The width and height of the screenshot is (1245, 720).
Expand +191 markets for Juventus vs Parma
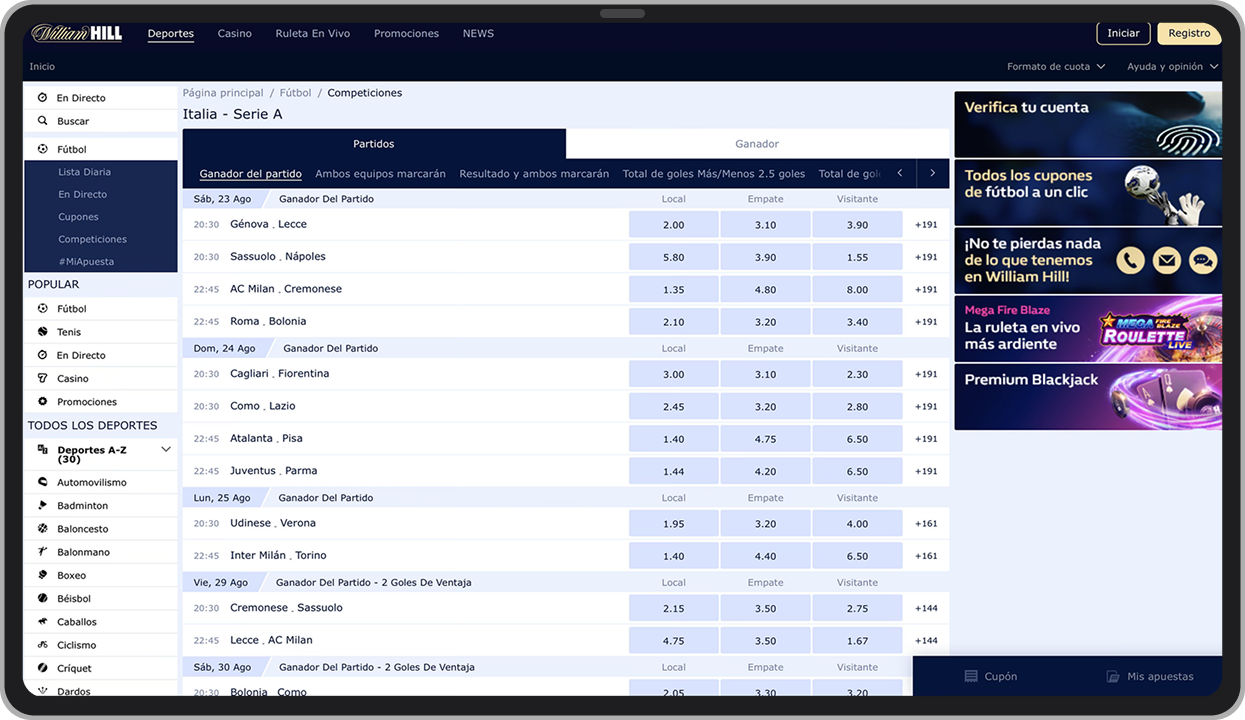point(926,471)
